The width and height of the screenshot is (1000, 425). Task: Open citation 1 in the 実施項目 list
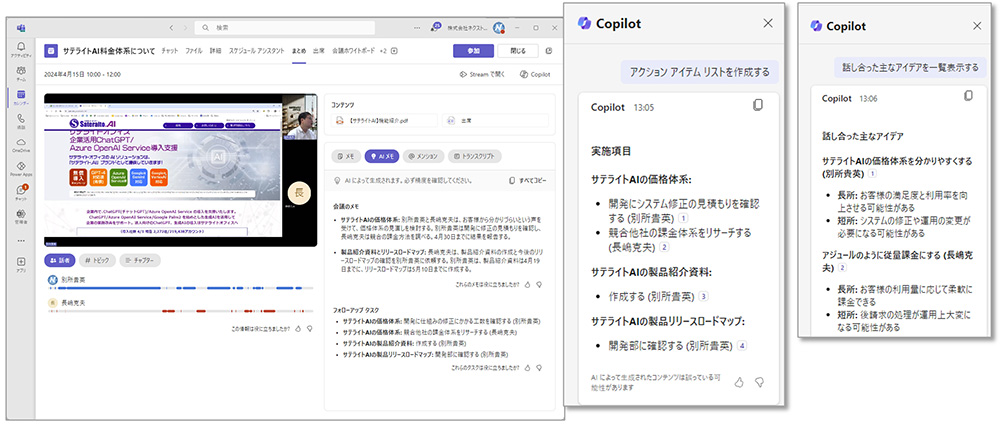[x=684, y=218]
